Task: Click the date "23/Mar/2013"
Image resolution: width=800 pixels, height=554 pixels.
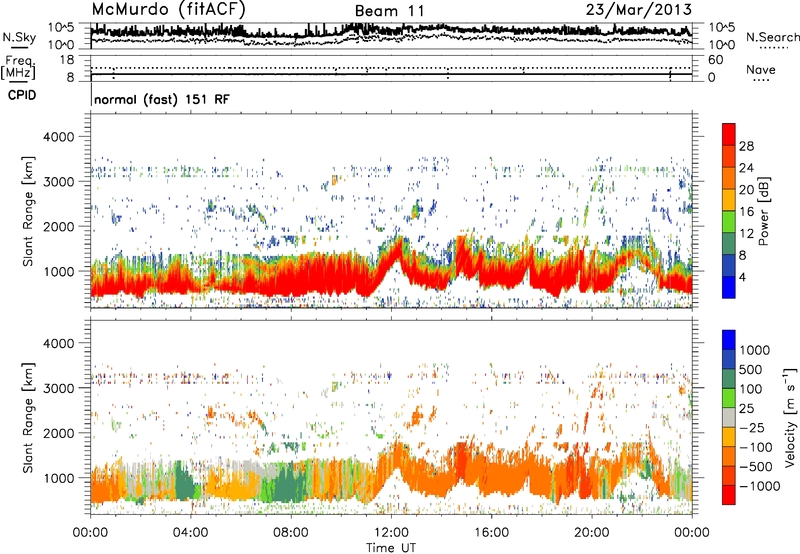Action: (x=638, y=10)
